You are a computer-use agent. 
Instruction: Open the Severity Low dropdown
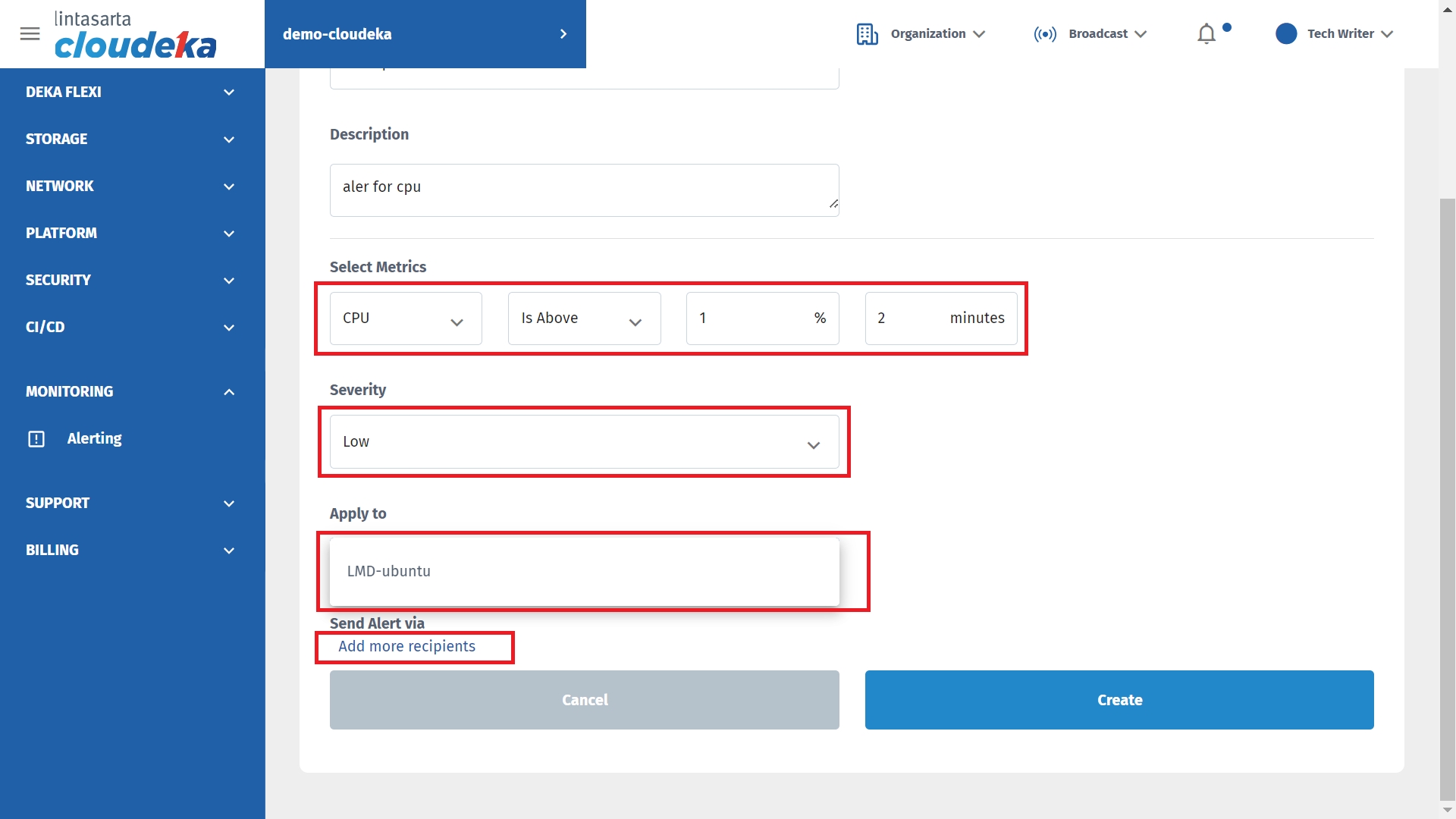584,442
